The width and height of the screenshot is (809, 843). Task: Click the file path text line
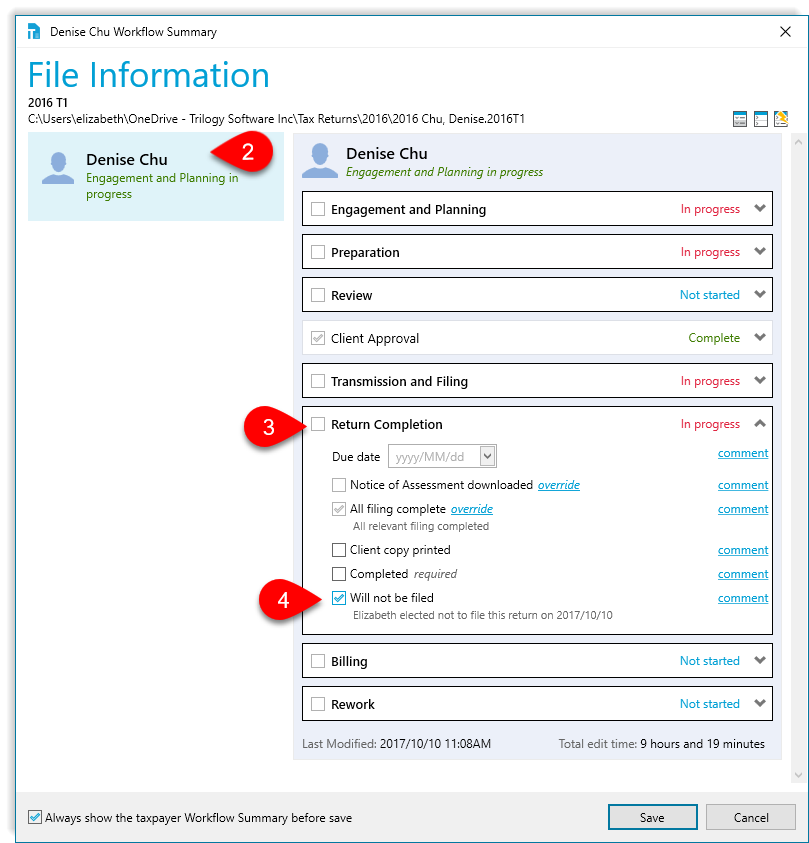(x=276, y=119)
